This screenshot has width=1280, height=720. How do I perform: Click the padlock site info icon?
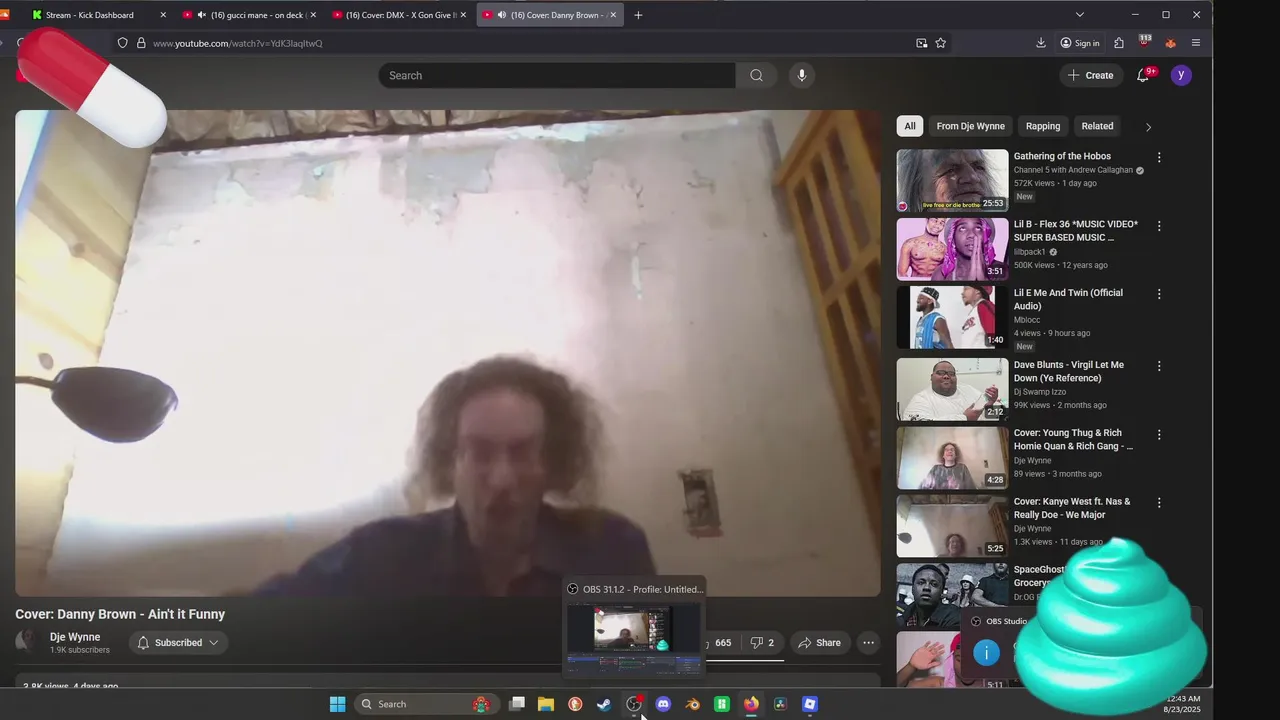[141, 43]
